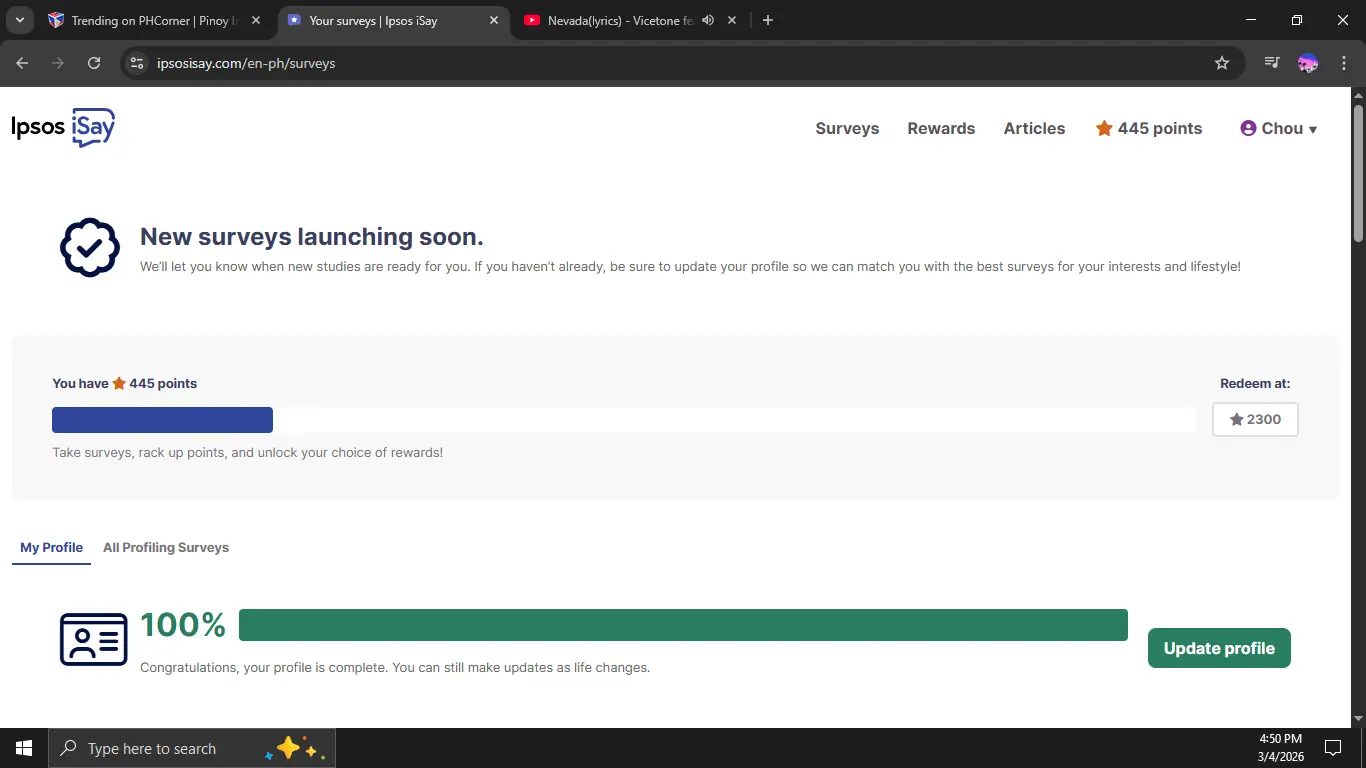Click the purple user avatar icon next to Chou
1366x768 pixels.
pos(1248,128)
